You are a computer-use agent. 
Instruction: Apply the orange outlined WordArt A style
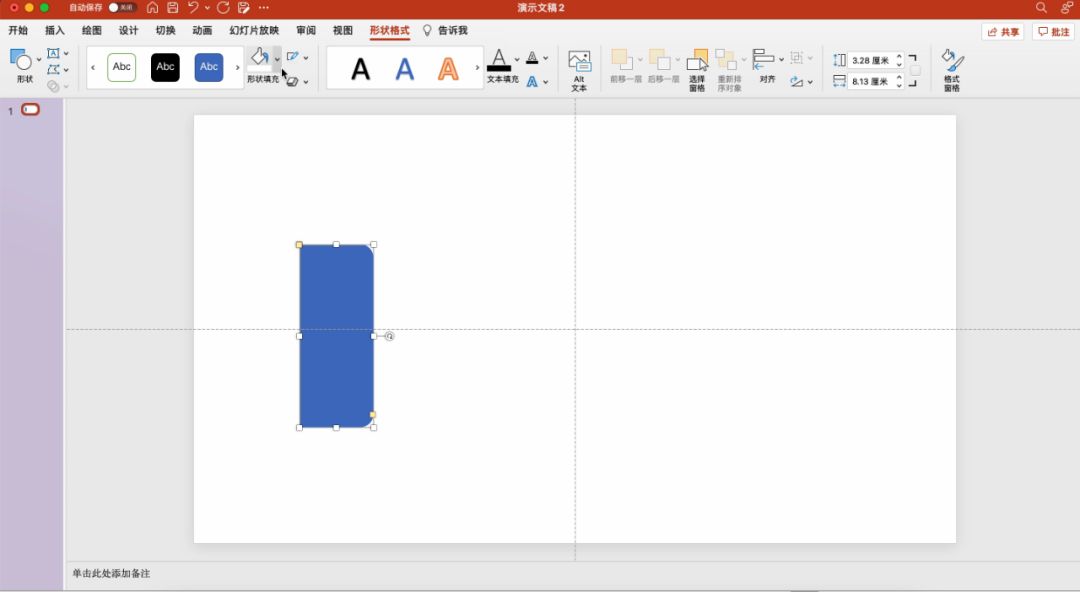[448, 68]
